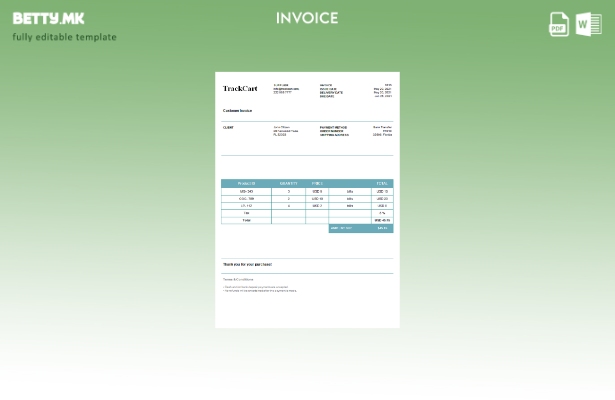Open the invoice template preview thumbnail

(x=307, y=199)
